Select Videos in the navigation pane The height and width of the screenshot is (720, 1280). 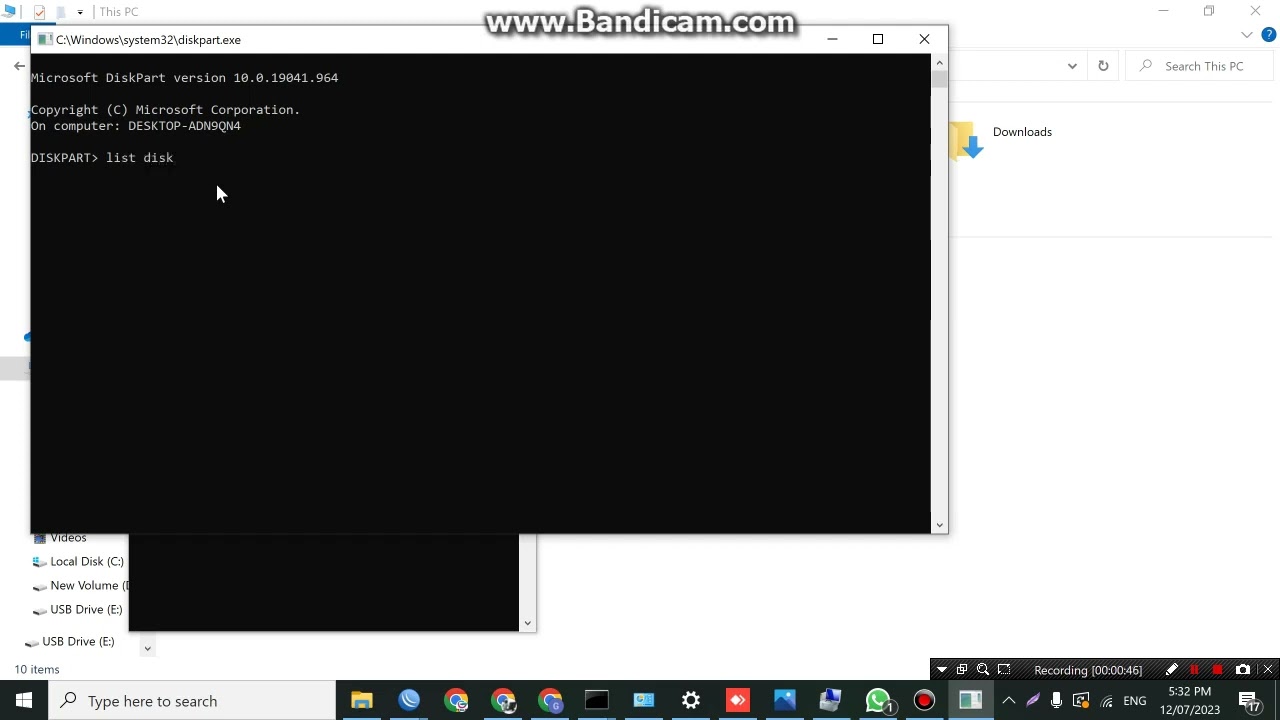pyautogui.click(x=68, y=538)
